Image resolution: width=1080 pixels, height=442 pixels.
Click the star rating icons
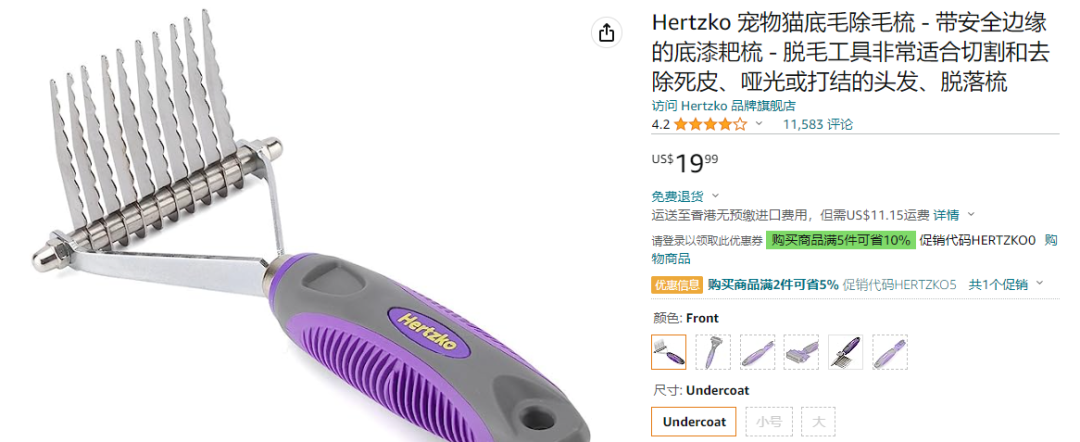pos(710,125)
